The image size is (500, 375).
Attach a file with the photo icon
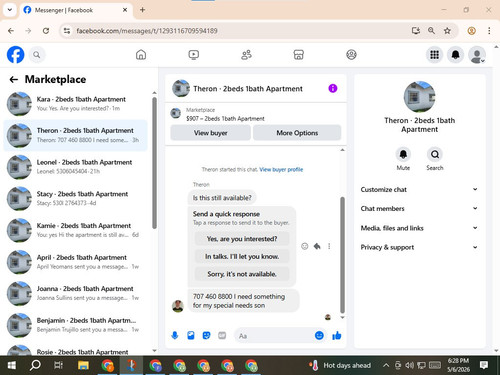(x=191, y=336)
